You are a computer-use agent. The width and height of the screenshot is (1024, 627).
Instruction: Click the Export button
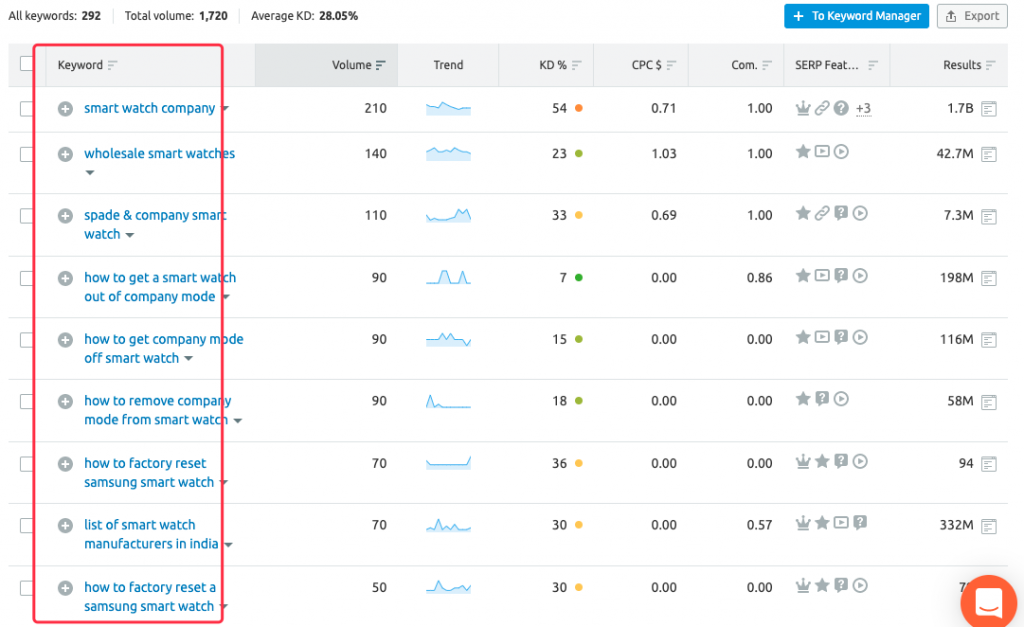point(972,16)
